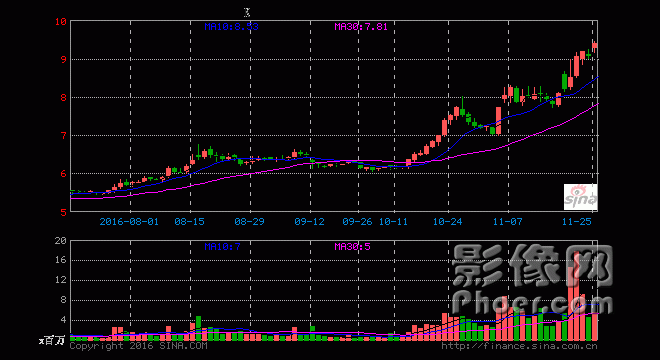
Task: Click price axis value 8
Action: point(64,98)
